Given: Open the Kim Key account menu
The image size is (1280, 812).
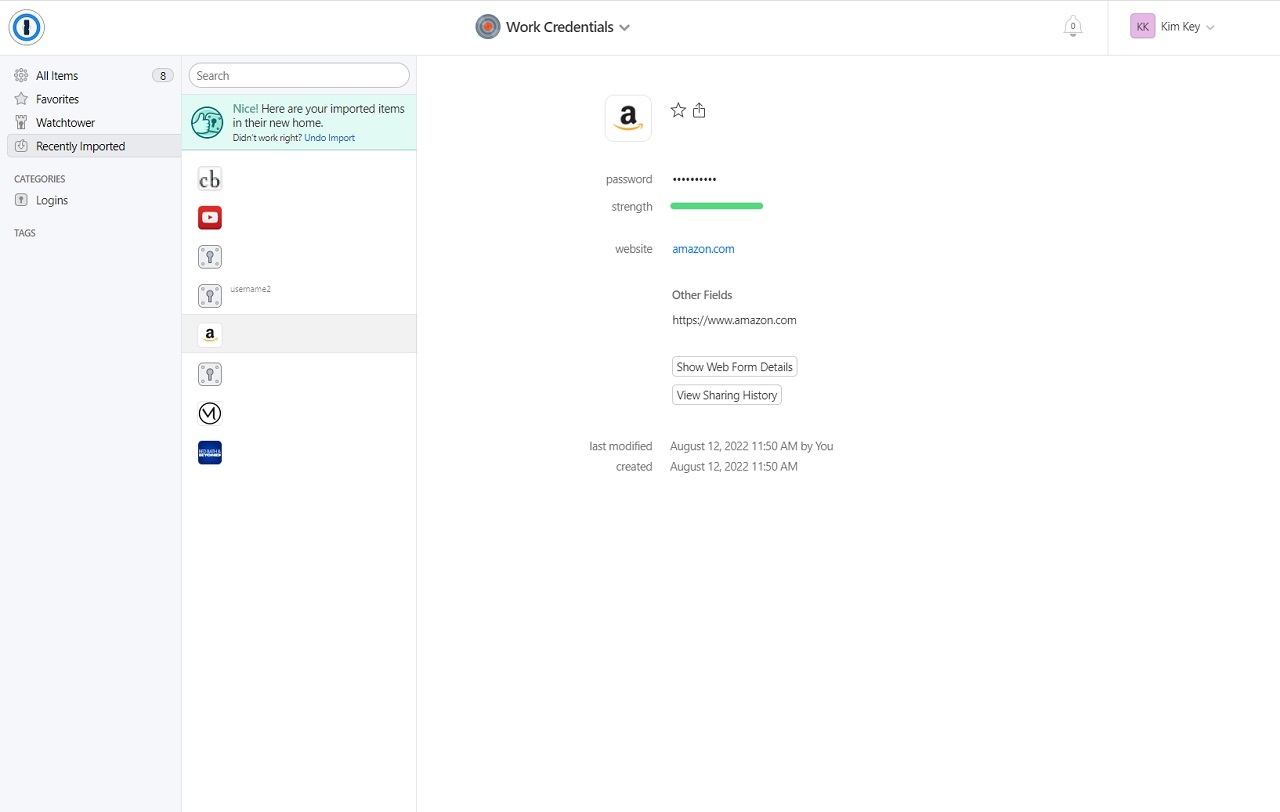Looking at the screenshot, I should tap(1172, 27).
